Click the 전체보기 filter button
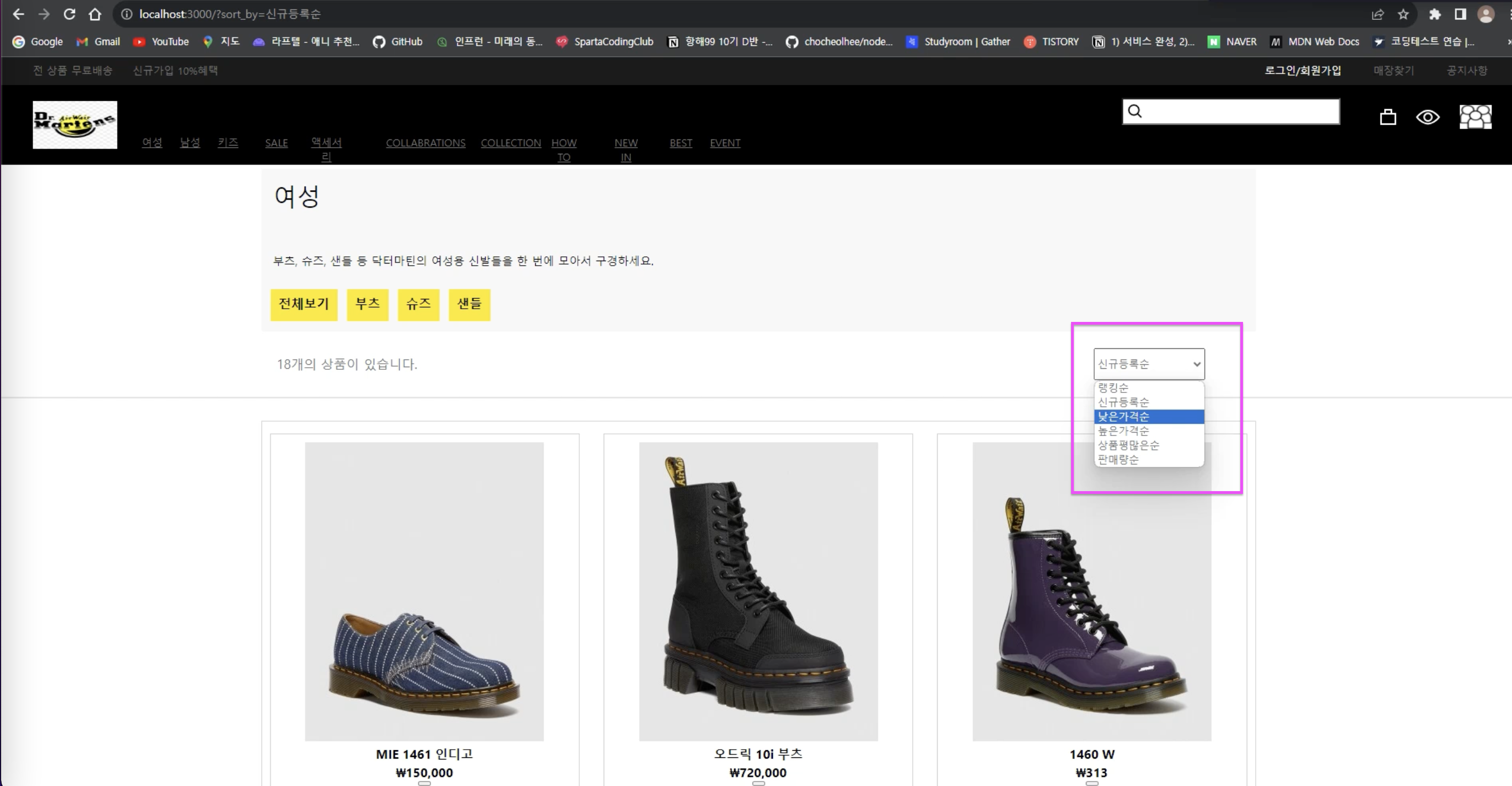Screen dimensions: 1512x786 click(304, 305)
